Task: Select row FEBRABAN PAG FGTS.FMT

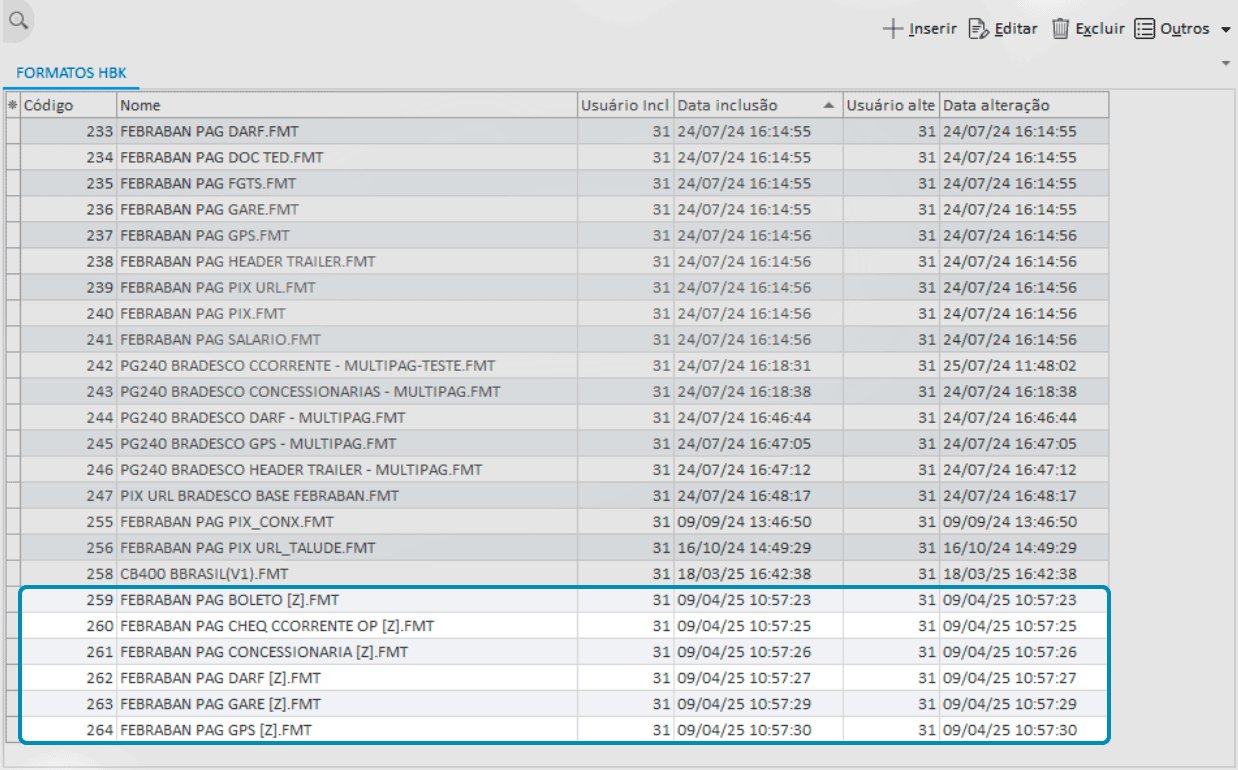Action: pyautogui.click(x=557, y=183)
